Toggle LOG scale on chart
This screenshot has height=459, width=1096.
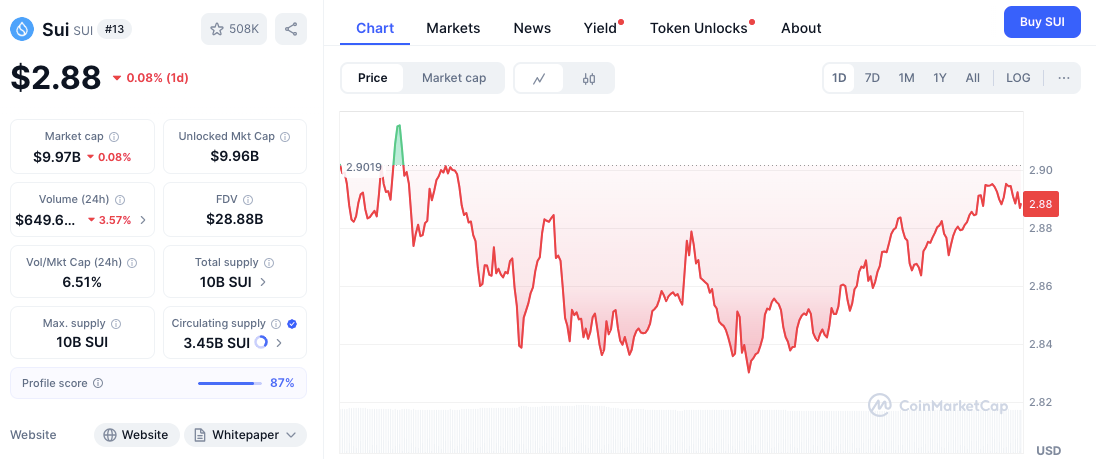click(1018, 78)
